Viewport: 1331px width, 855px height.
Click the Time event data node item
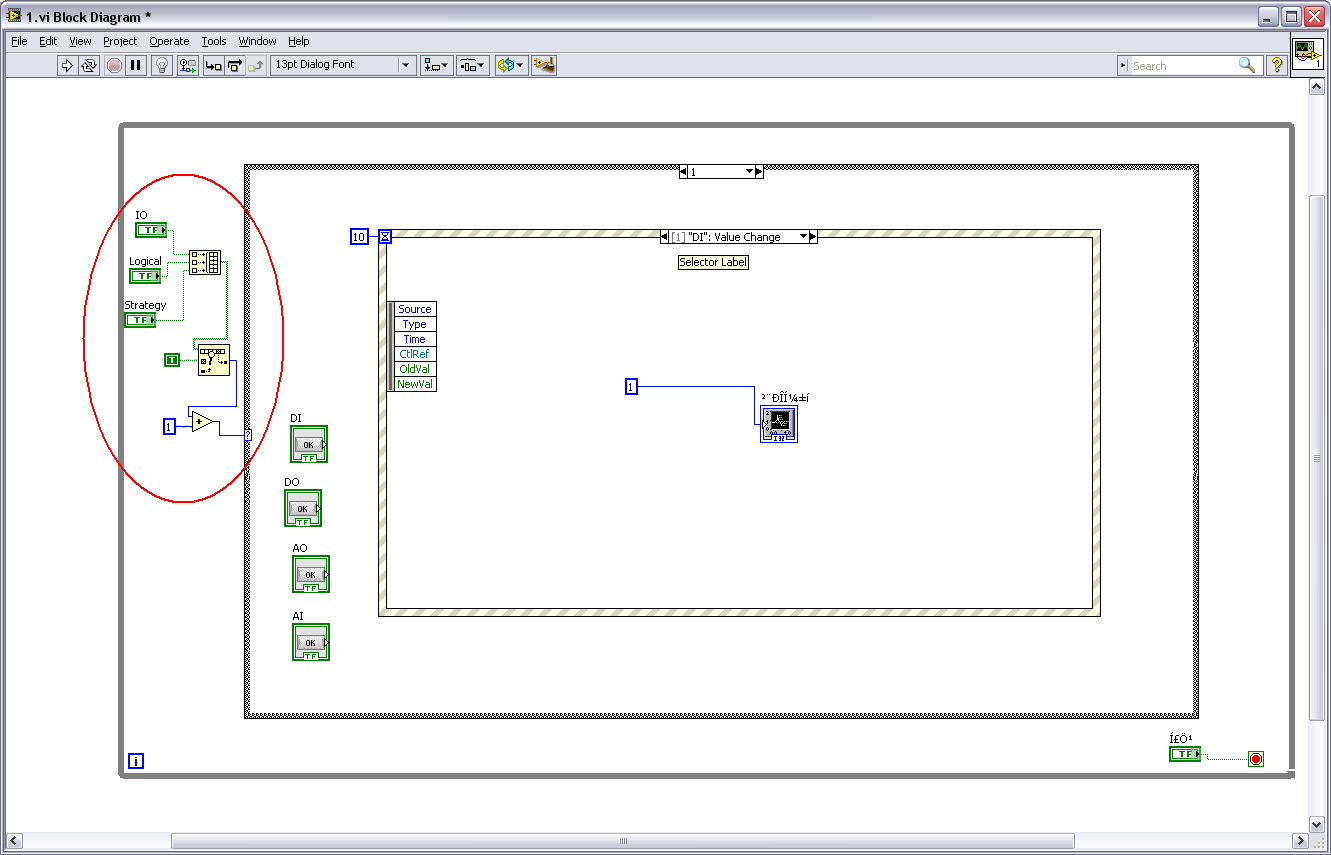(415, 339)
